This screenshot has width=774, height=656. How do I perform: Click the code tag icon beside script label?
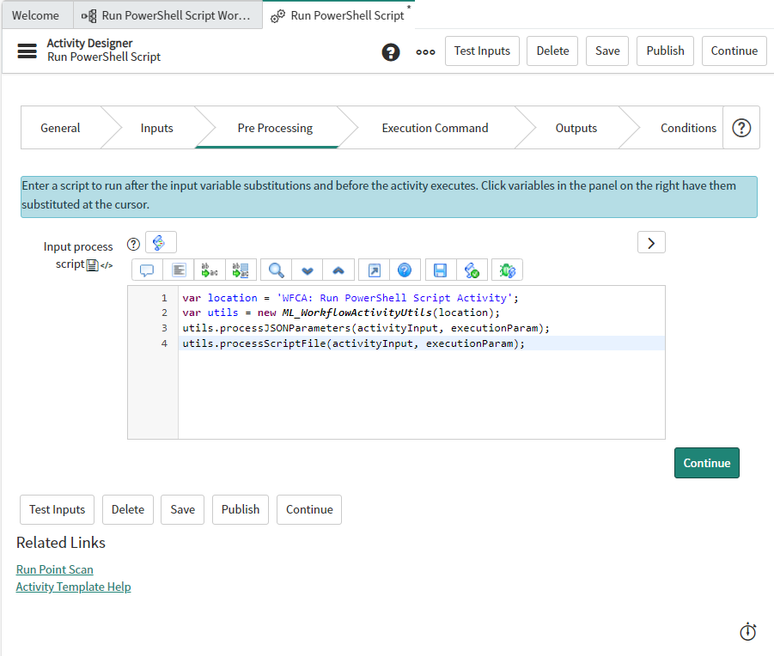point(107,266)
